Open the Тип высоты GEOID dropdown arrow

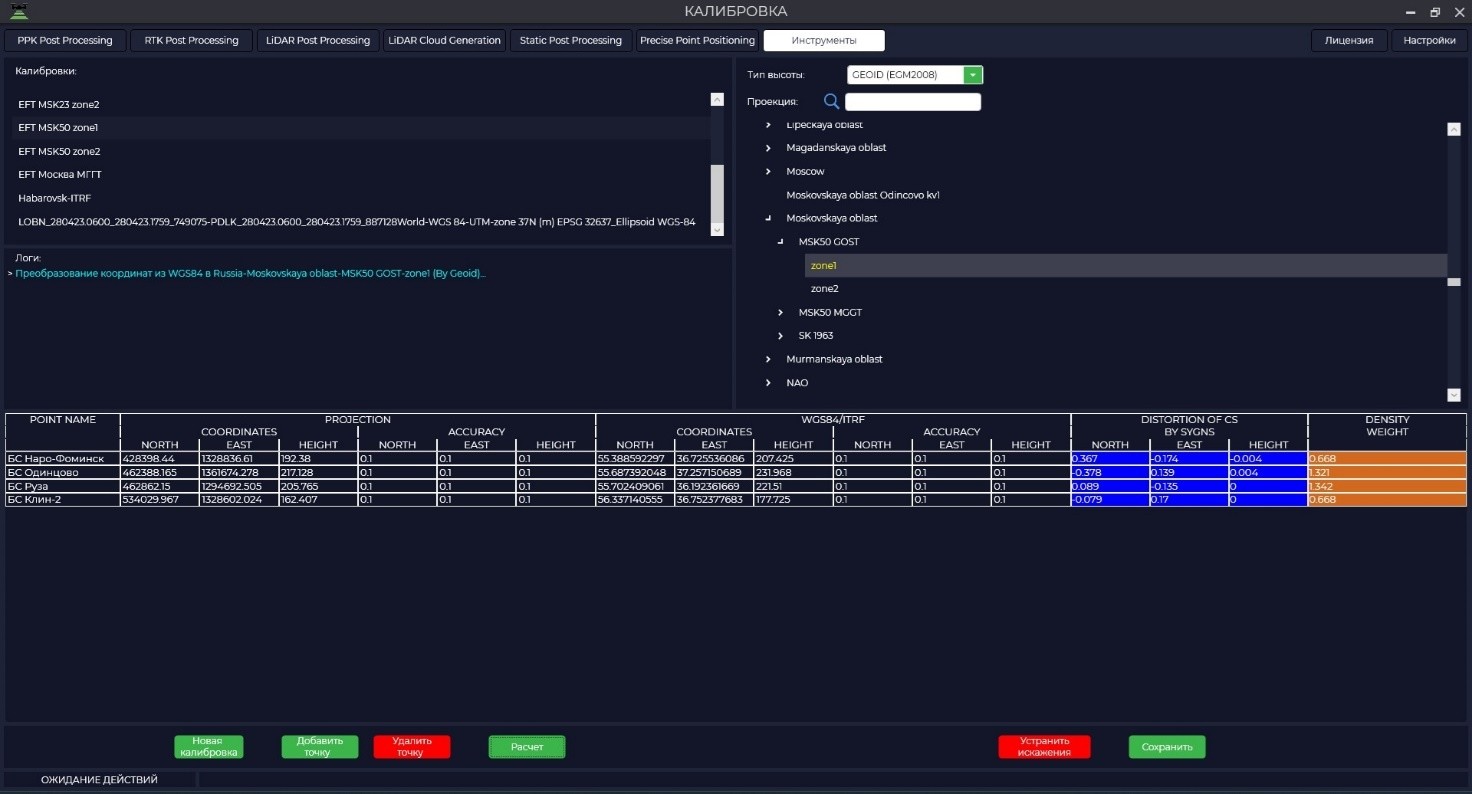[973, 75]
